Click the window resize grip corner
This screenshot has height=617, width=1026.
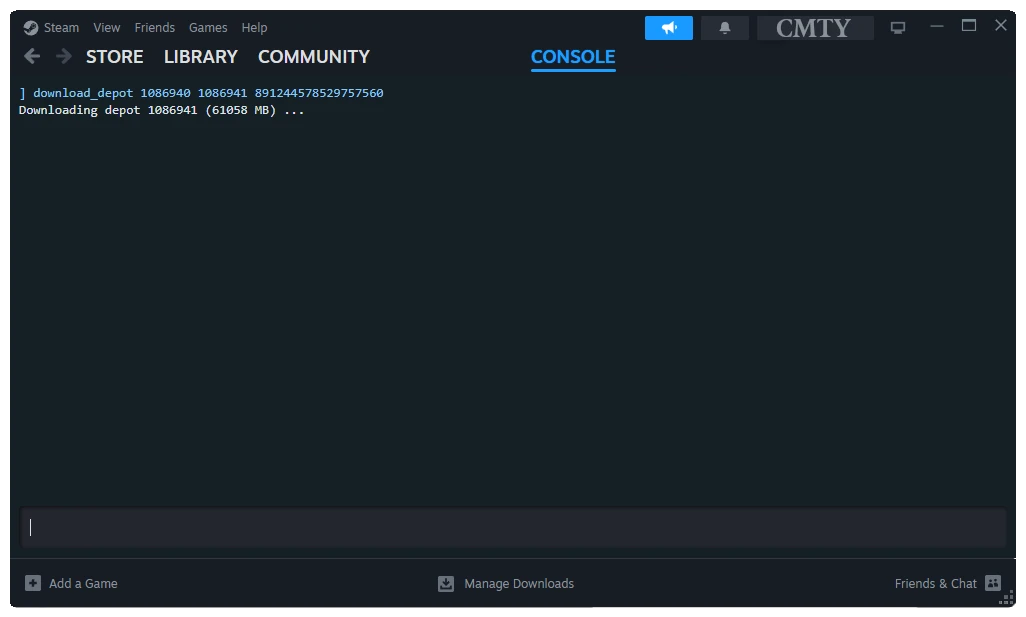pyautogui.click(x=1007, y=597)
